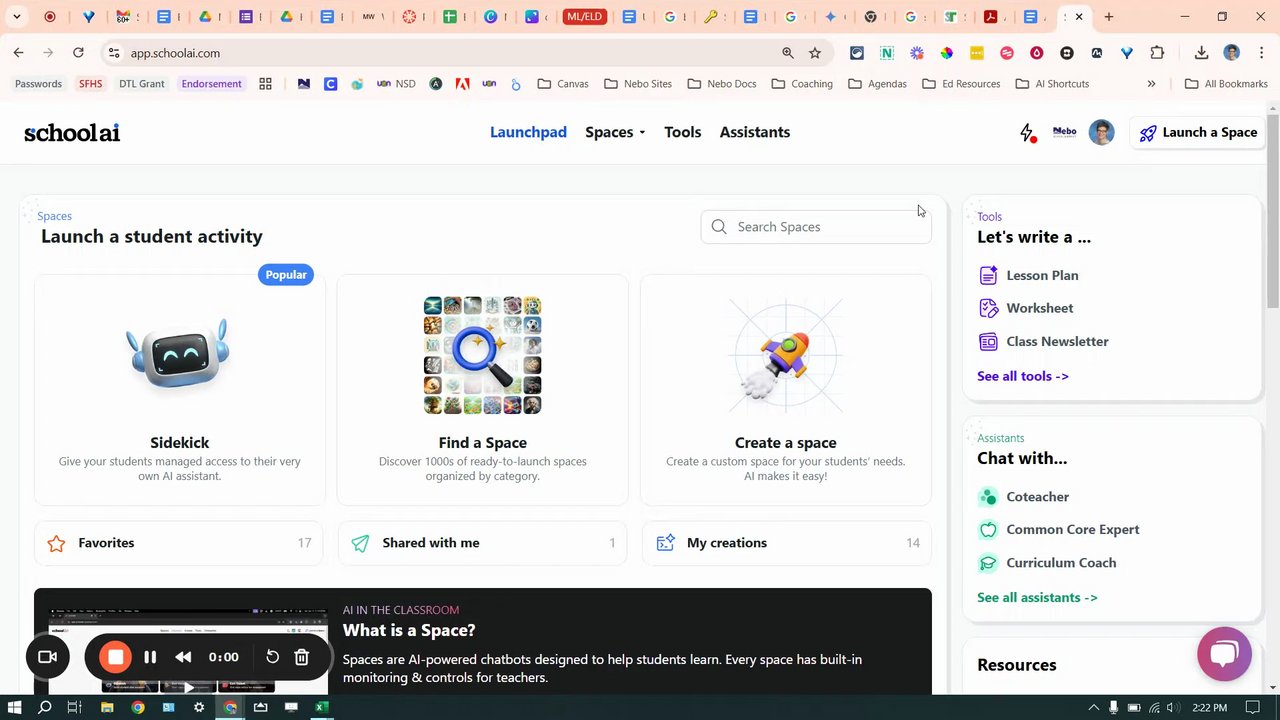Open Shared with me spaces
1280x720 pixels.
click(x=483, y=543)
